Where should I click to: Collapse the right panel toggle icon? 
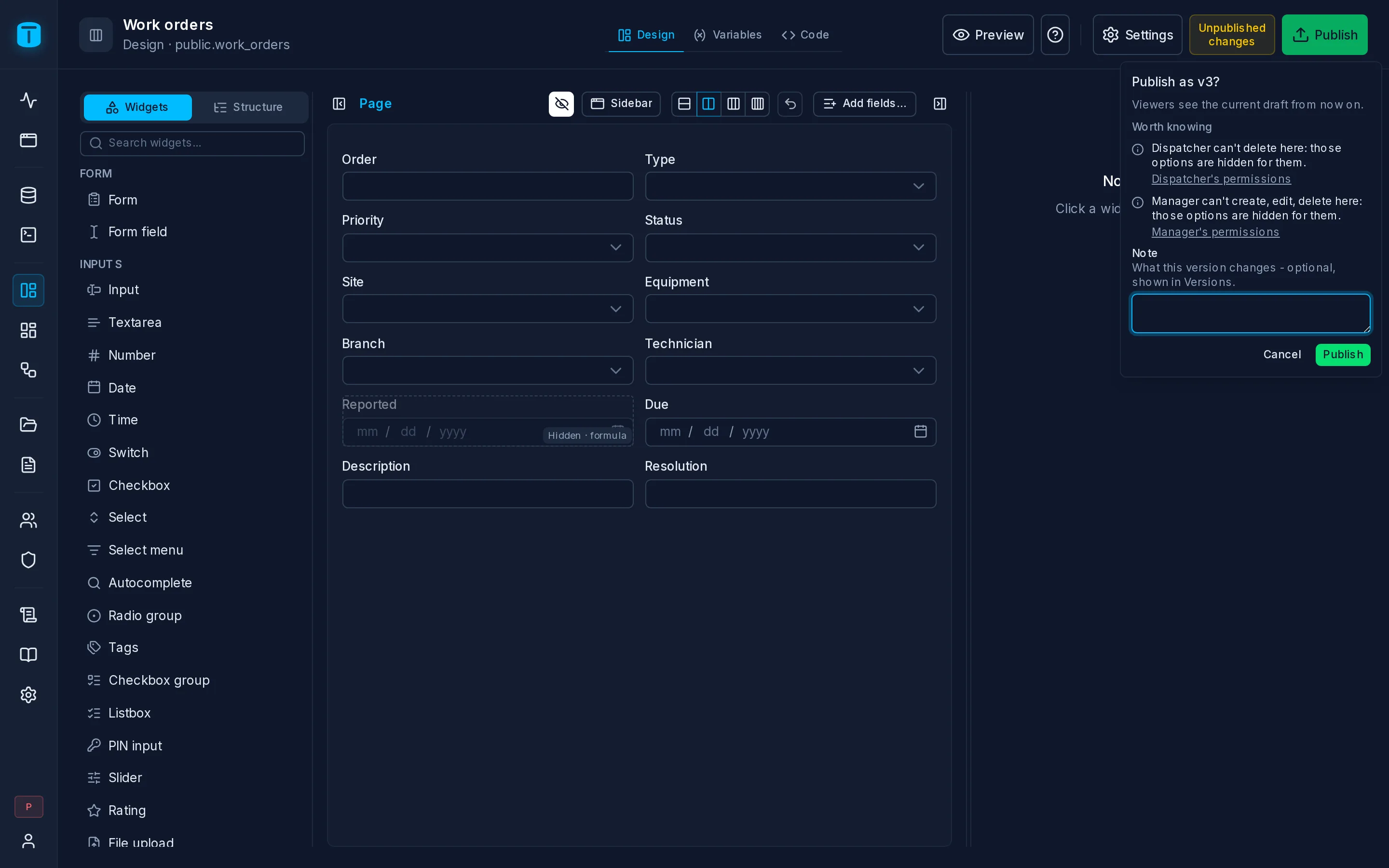tap(940, 104)
